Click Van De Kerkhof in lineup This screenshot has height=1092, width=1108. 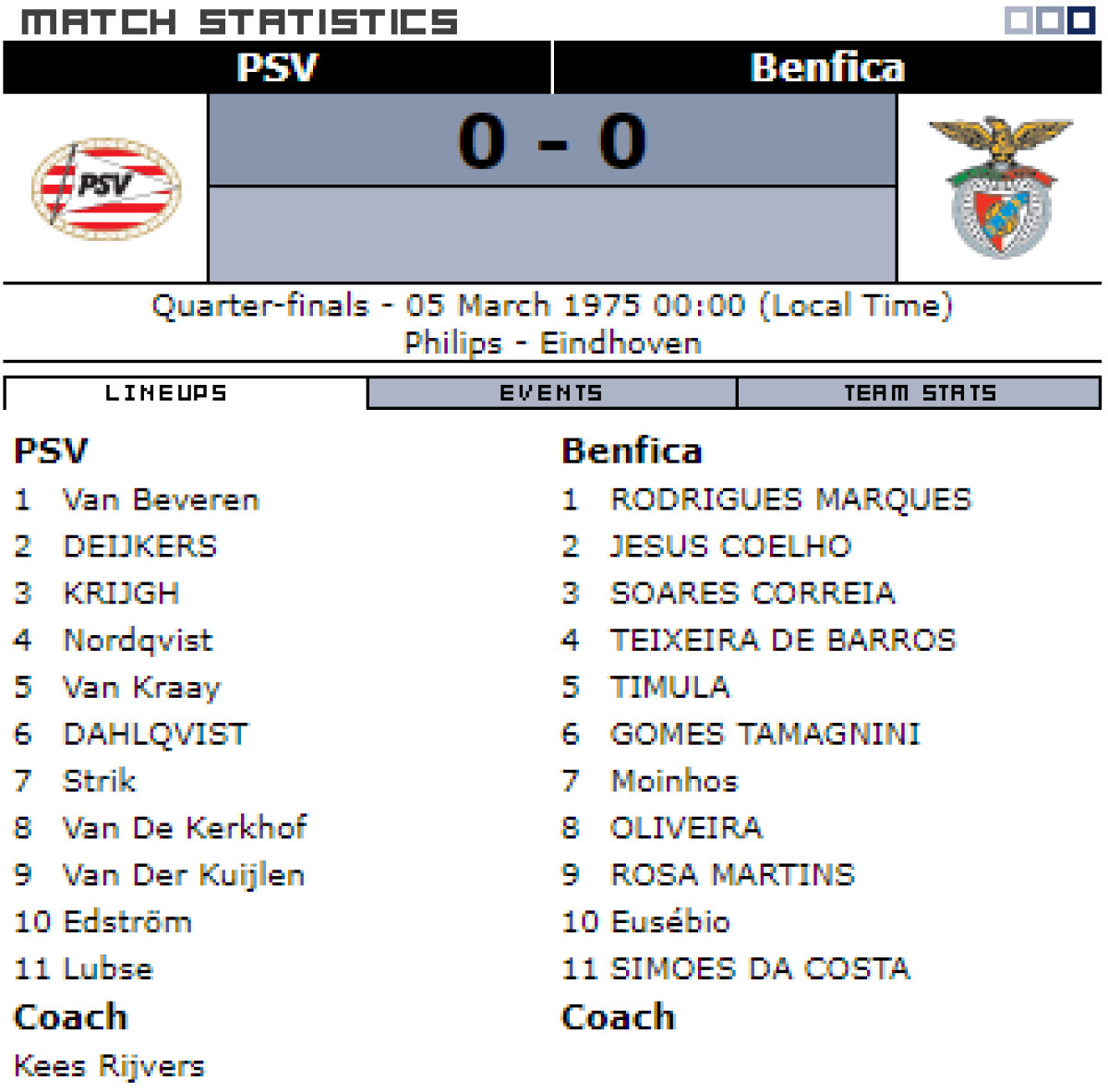click(185, 828)
